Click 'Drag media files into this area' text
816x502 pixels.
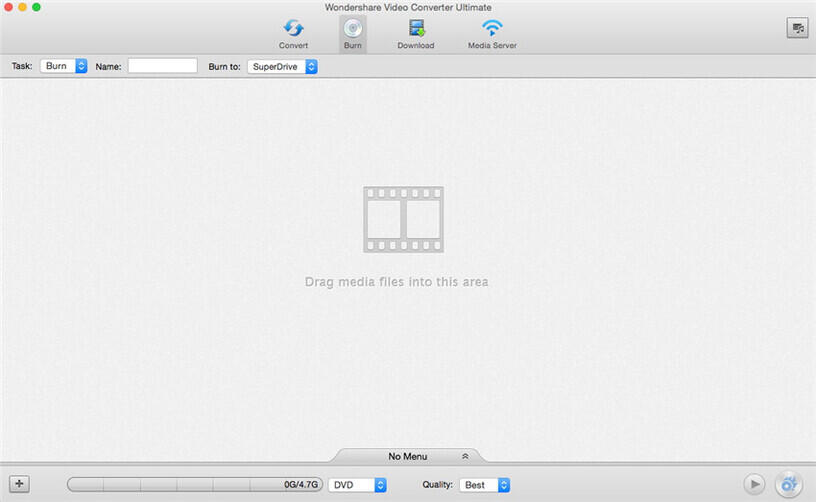pyautogui.click(x=397, y=282)
